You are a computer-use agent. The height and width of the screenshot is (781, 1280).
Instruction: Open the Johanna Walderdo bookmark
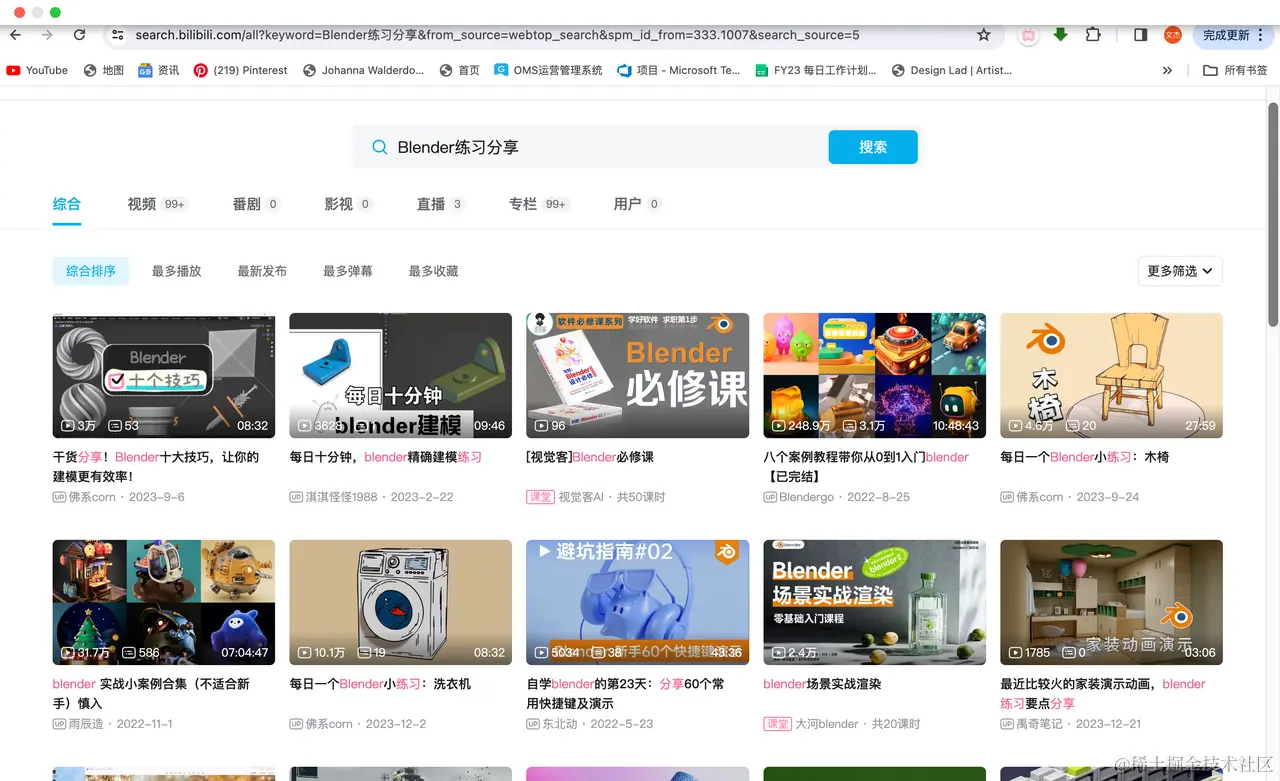(363, 70)
